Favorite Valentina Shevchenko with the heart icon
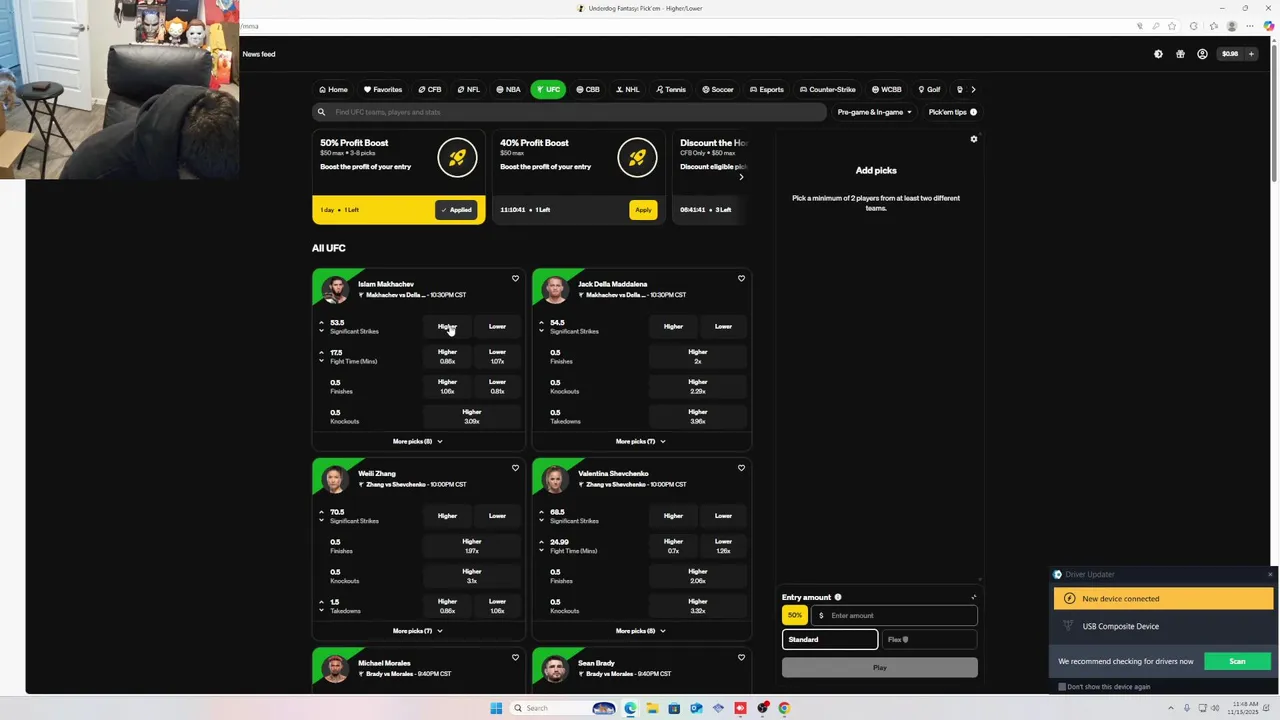This screenshot has width=1280, height=720. [741, 468]
